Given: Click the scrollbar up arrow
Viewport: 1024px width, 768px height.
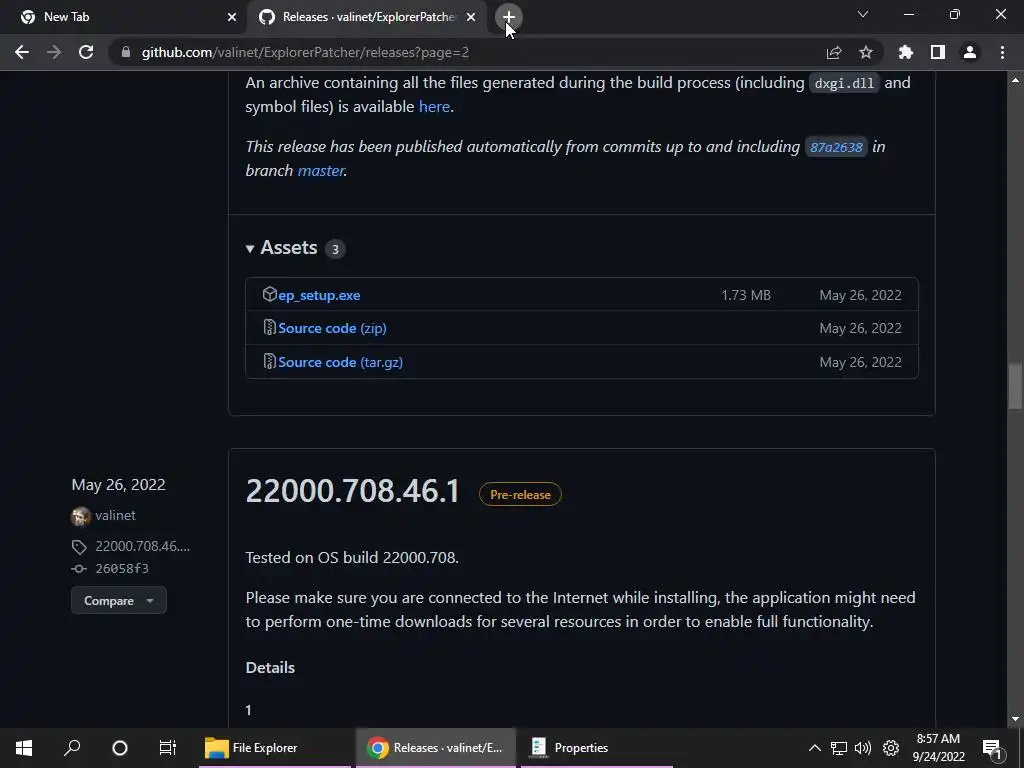Looking at the screenshot, I should click(1015, 80).
